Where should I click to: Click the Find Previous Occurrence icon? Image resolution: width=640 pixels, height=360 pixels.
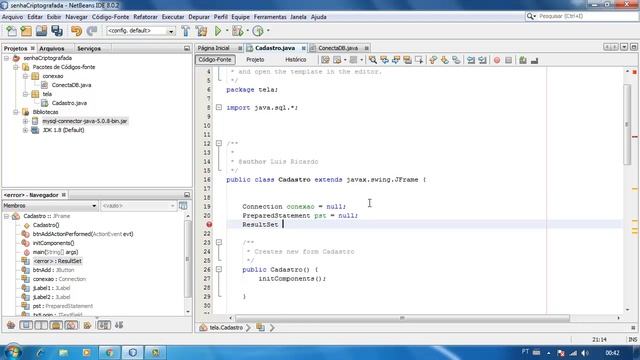coord(384,60)
